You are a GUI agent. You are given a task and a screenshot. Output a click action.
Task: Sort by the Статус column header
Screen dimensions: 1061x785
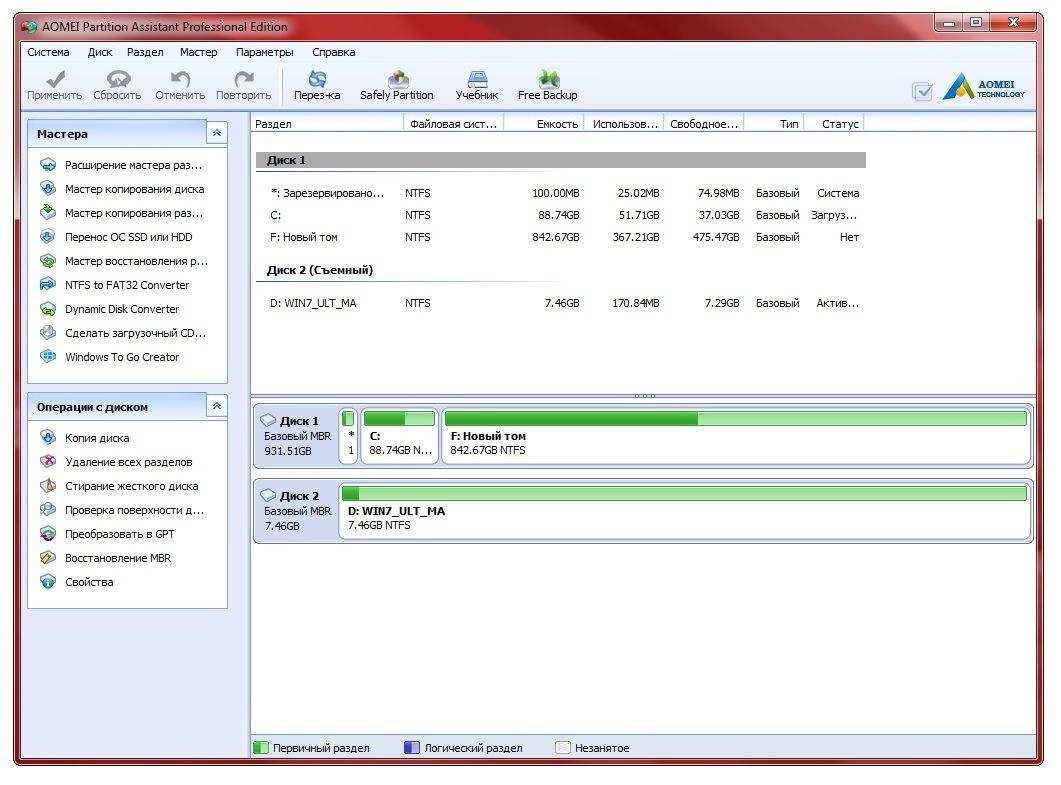[x=834, y=124]
